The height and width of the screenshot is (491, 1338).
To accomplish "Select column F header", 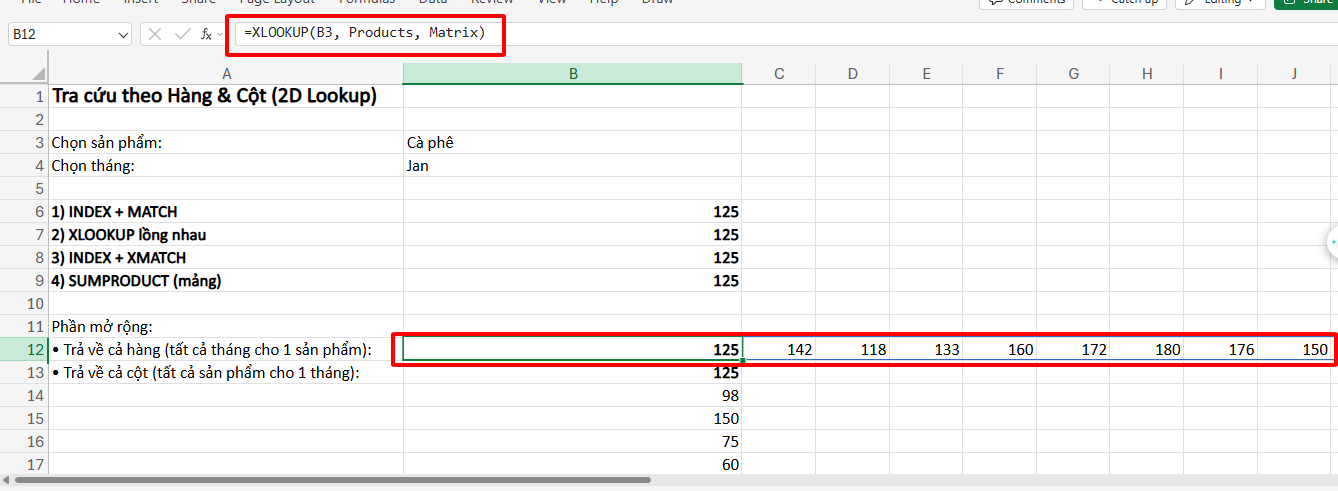I will 1000,74.
